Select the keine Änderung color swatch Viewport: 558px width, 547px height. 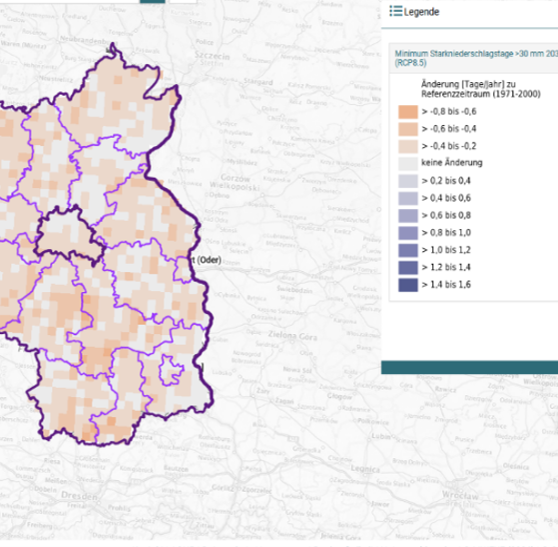point(408,163)
